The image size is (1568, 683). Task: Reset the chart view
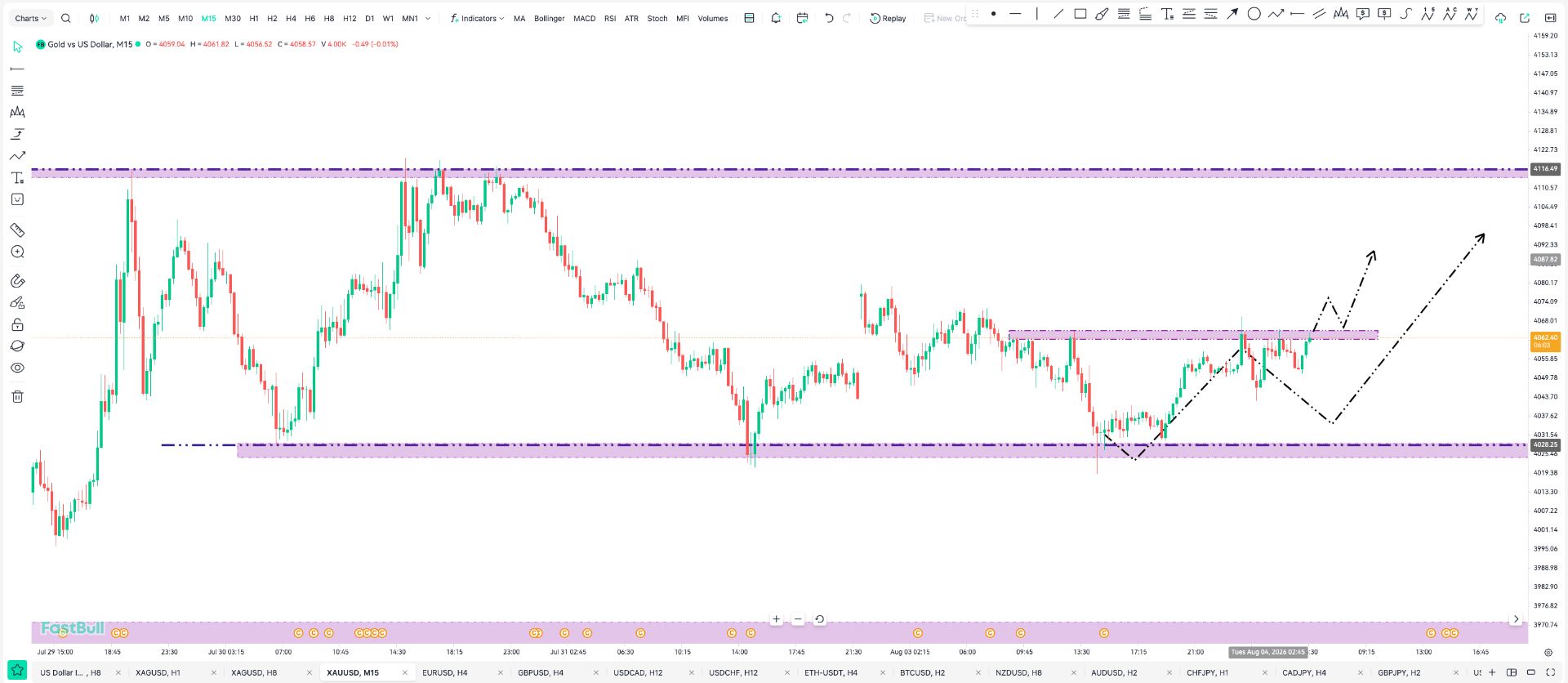(819, 619)
